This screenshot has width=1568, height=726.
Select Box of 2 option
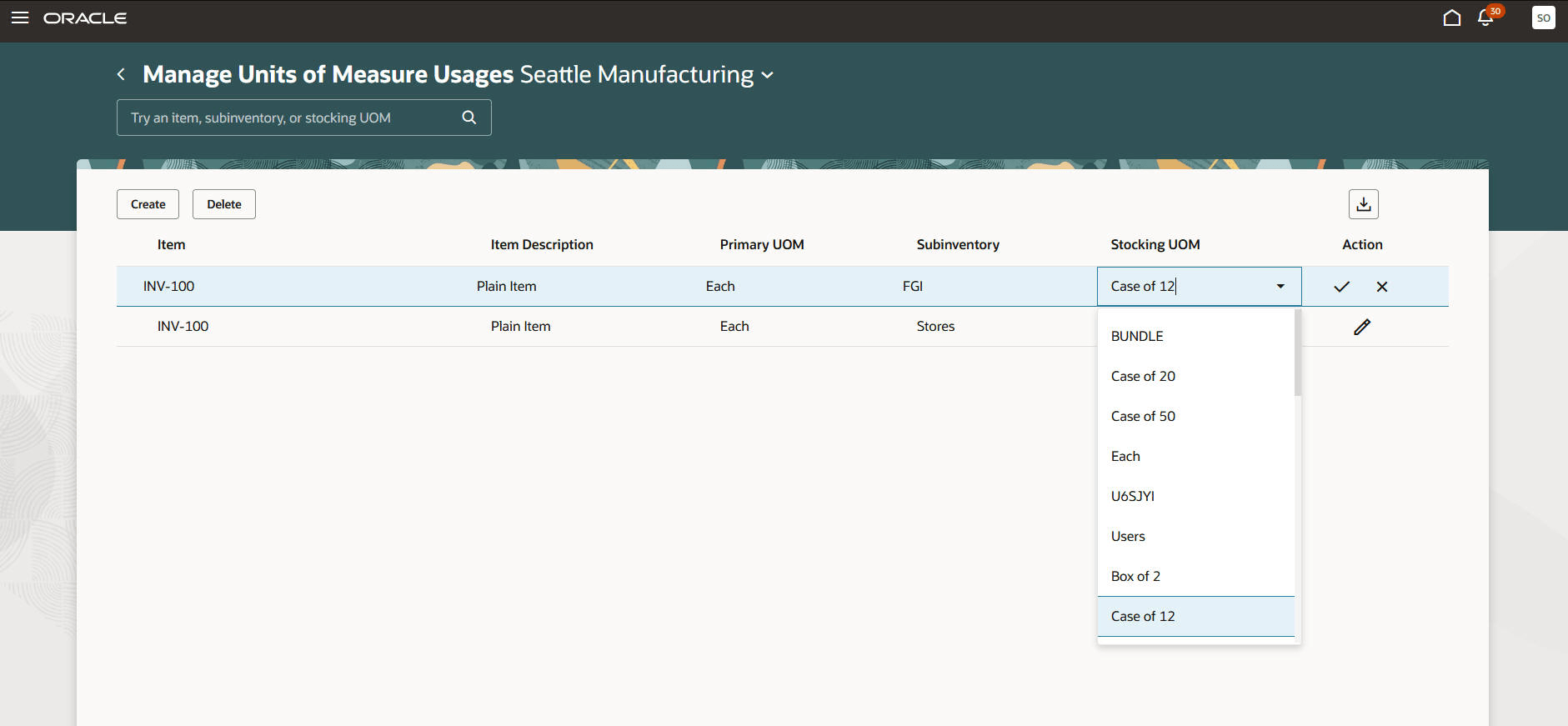(x=1195, y=576)
